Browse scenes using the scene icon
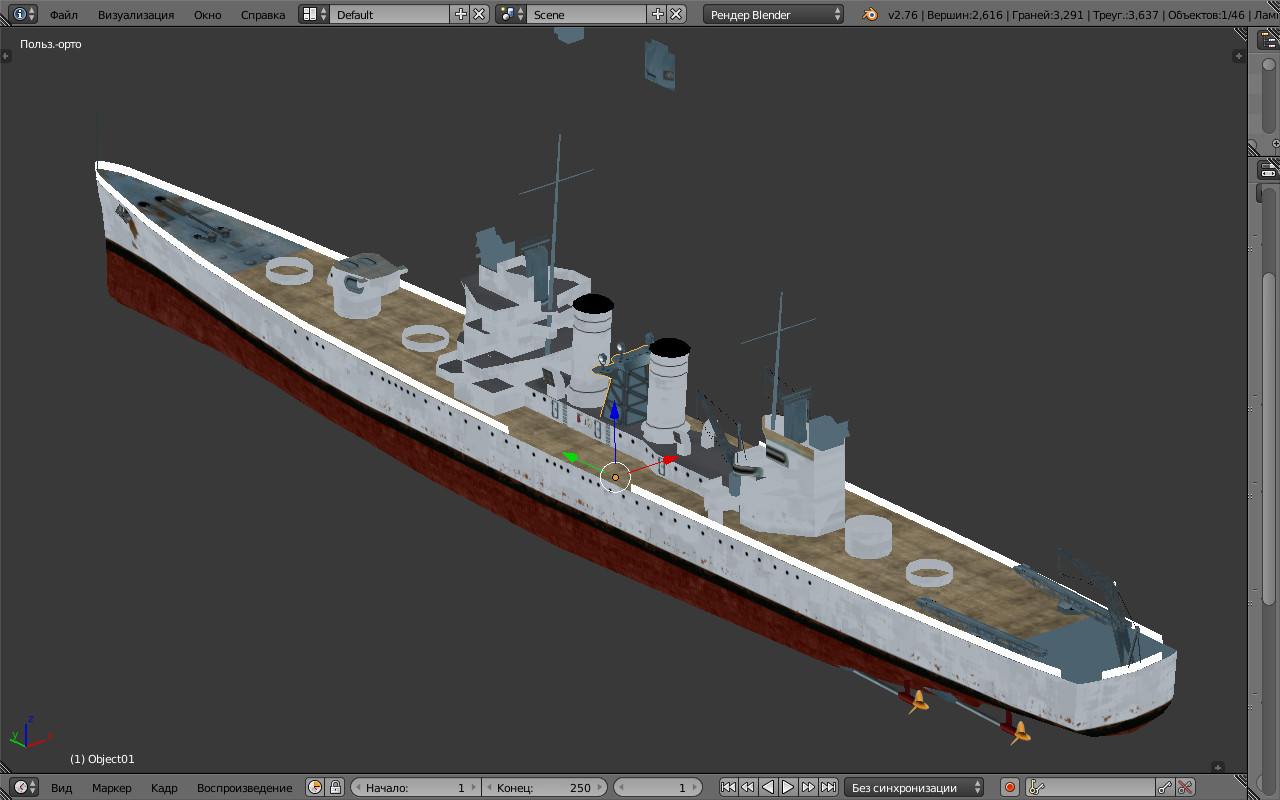 (x=512, y=14)
